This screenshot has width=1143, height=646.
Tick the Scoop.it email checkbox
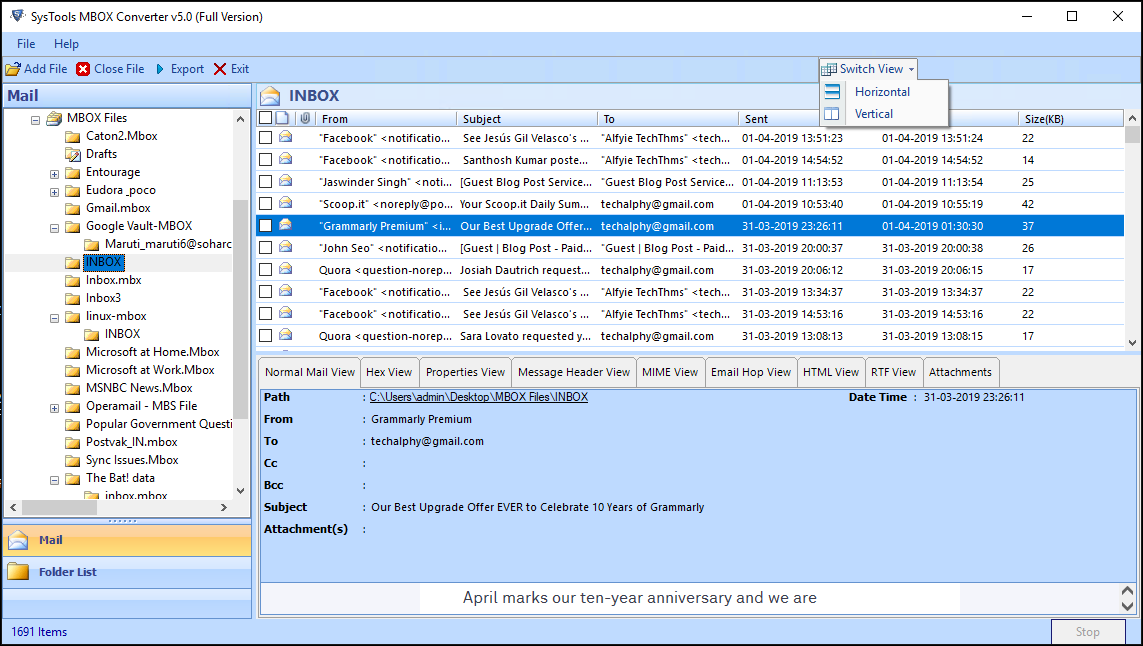pos(265,204)
